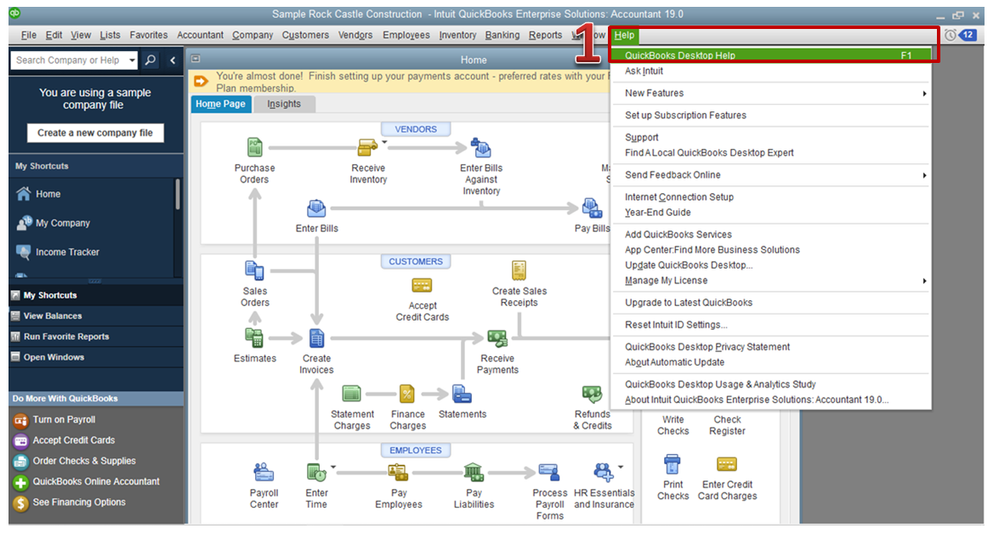Select the Year-End Guide item

pyautogui.click(x=658, y=212)
